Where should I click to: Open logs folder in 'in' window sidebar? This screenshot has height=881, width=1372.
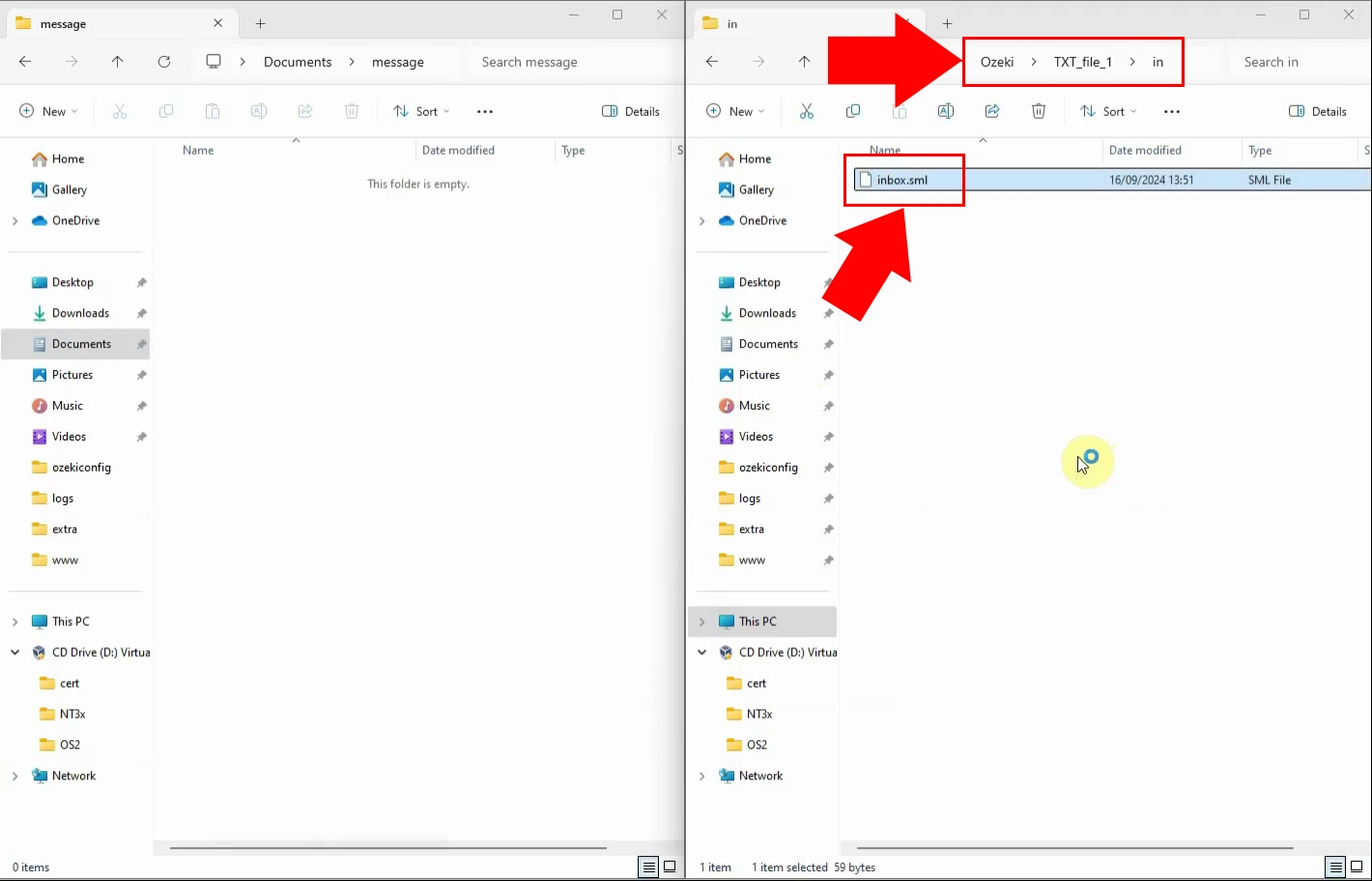[750, 499]
